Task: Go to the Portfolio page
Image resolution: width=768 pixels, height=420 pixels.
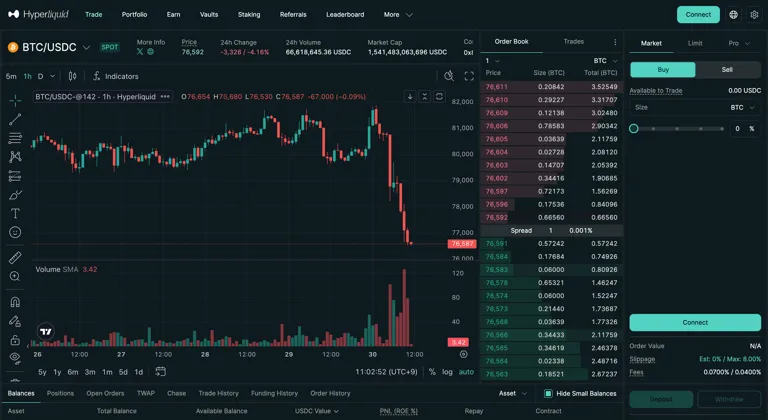Action: 134,15
